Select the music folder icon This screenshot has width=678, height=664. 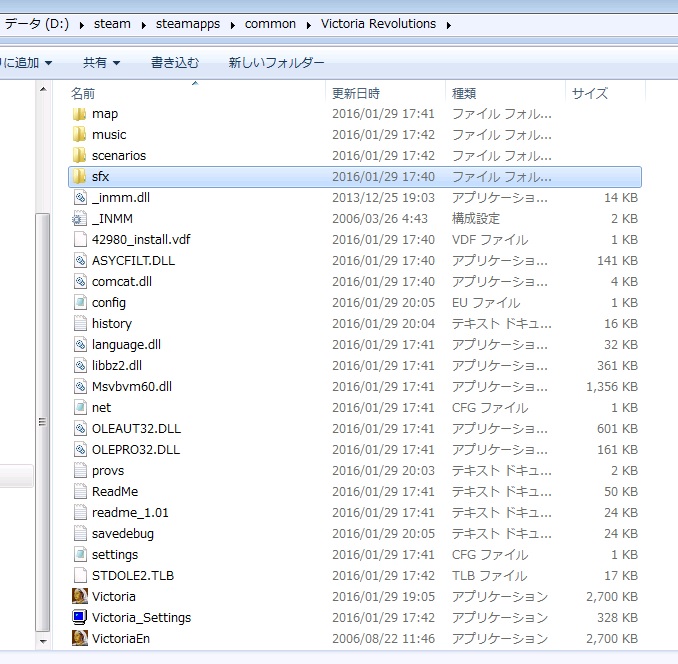pyautogui.click(x=80, y=134)
